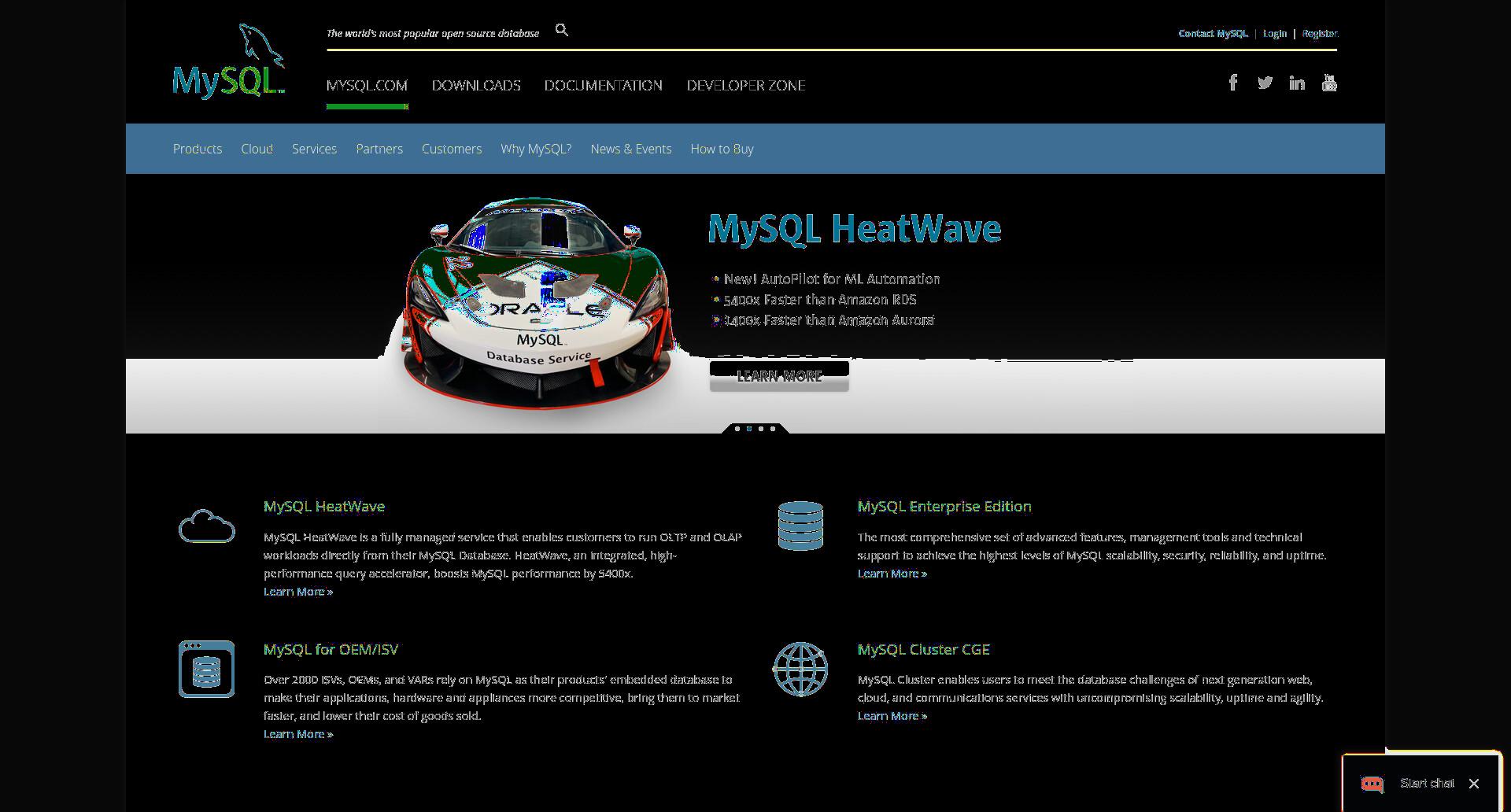Open the MySQL HeatWave section heading
Image resolution: width=1511 pixels, height=812 pixels.
point(324,507)
